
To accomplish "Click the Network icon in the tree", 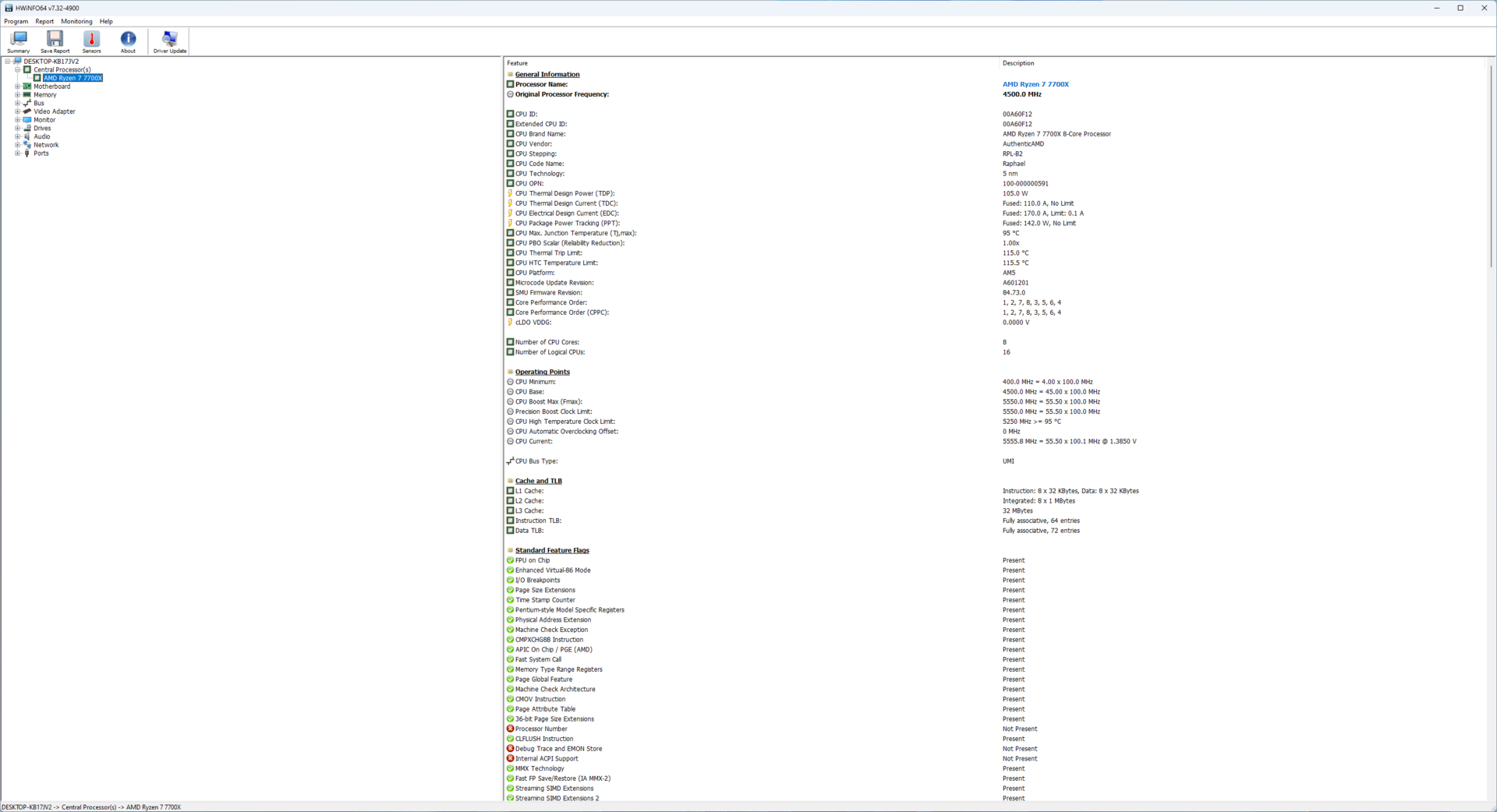I will pos(27,145).
